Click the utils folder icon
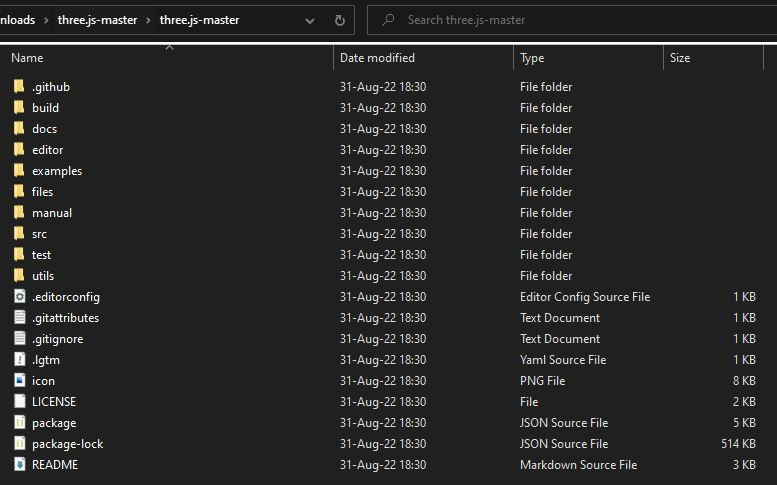The height and width of the screenshot is (485, 777). (x=19, y=275)
